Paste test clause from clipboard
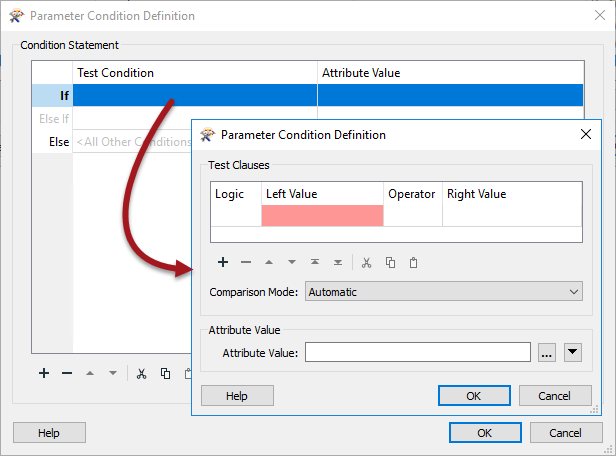Screen dimensions: 616x456 413,262
